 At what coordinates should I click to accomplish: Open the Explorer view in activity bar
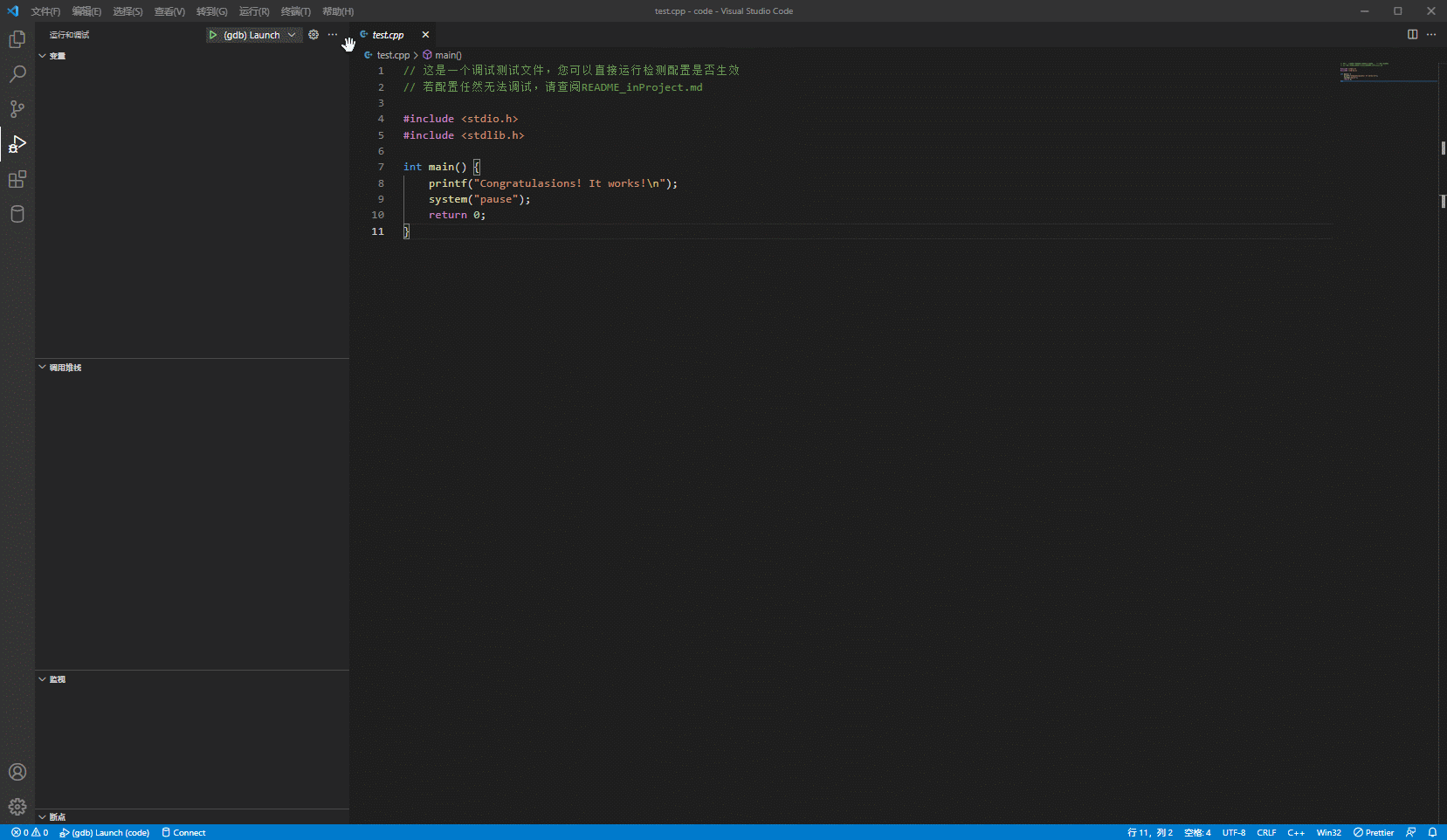[17, 39]
